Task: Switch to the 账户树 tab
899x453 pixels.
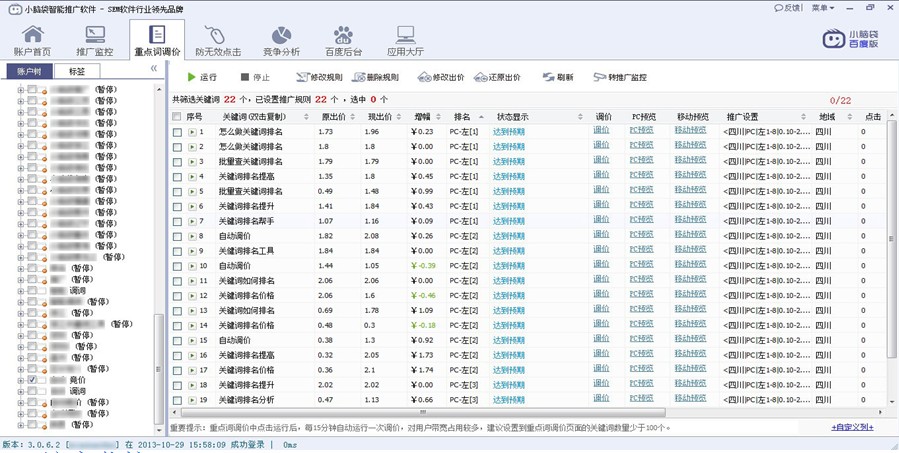Action: tap(29, 72)
